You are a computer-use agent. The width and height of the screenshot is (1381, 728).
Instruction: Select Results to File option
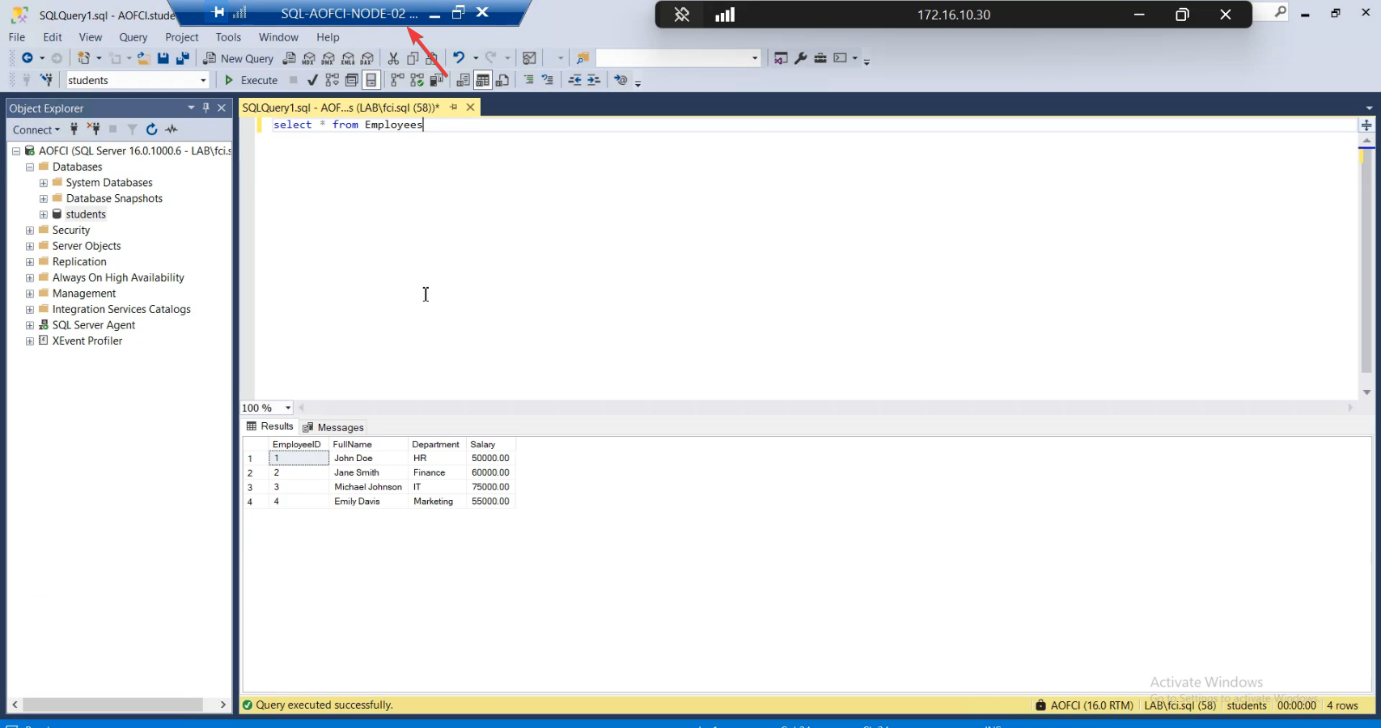pos(502,80)
